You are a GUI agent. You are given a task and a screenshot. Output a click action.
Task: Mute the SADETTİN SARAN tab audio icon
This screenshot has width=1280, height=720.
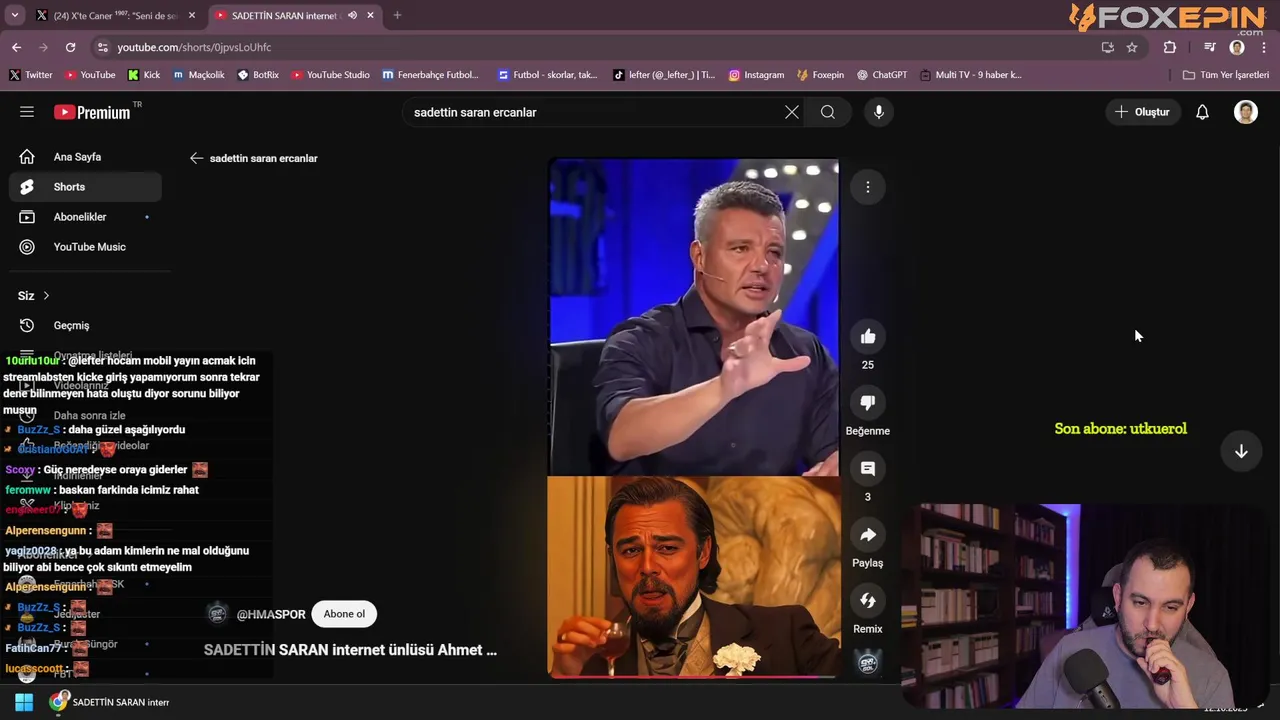tap(352, 15)
